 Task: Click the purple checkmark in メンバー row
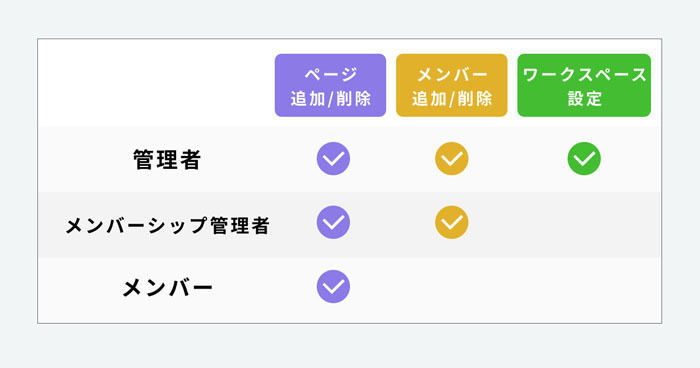(x=333, y=286)
